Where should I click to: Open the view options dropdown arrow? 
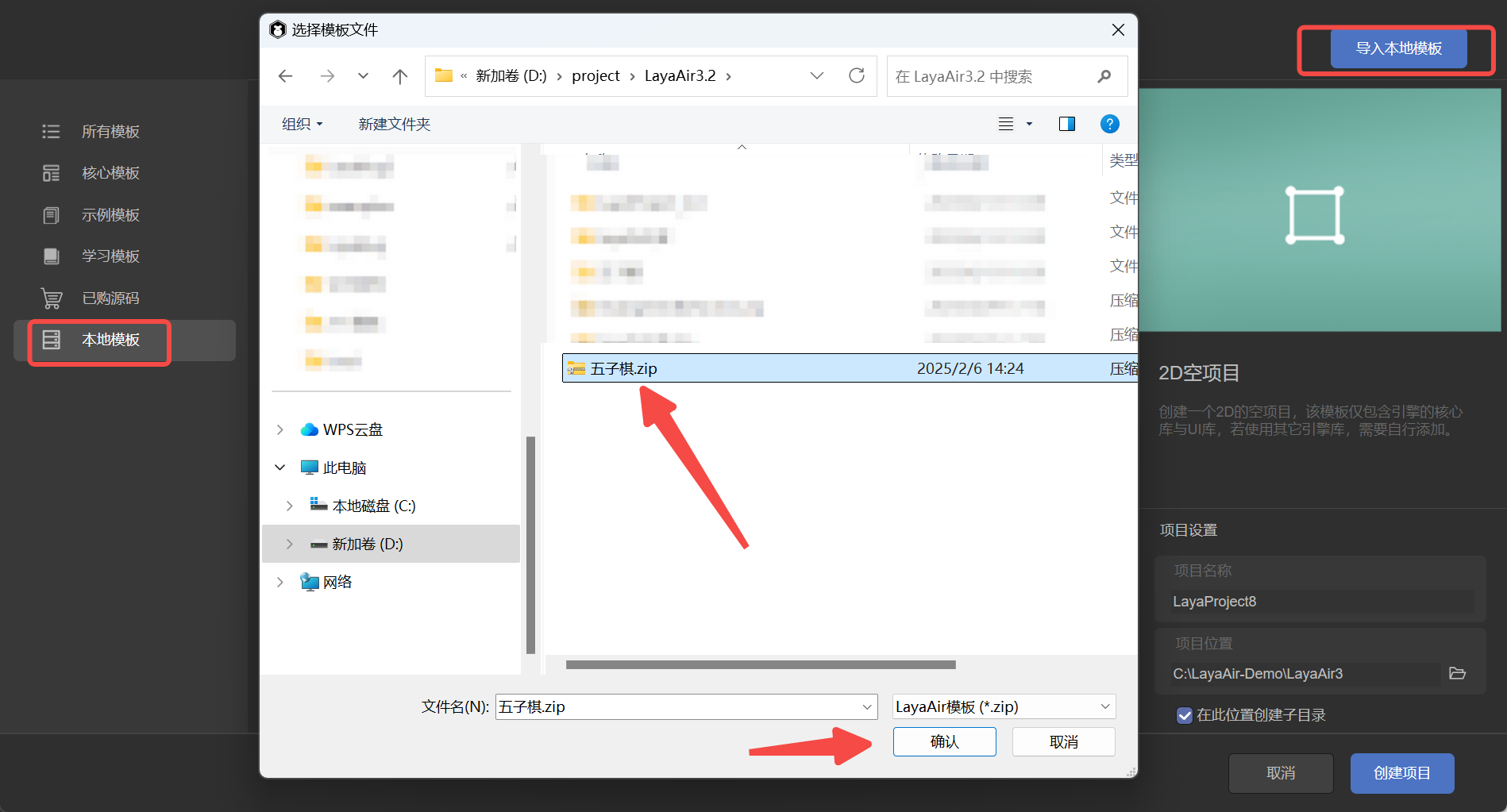pos(1029,124)
